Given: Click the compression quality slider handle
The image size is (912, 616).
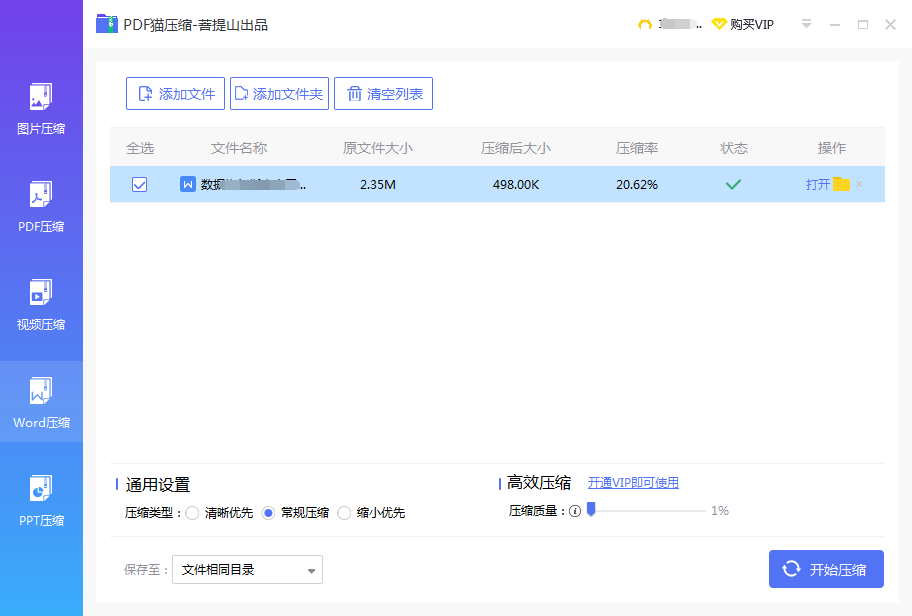Looking at the screenshot, I should pyautogui.click(x=592, y=509).
